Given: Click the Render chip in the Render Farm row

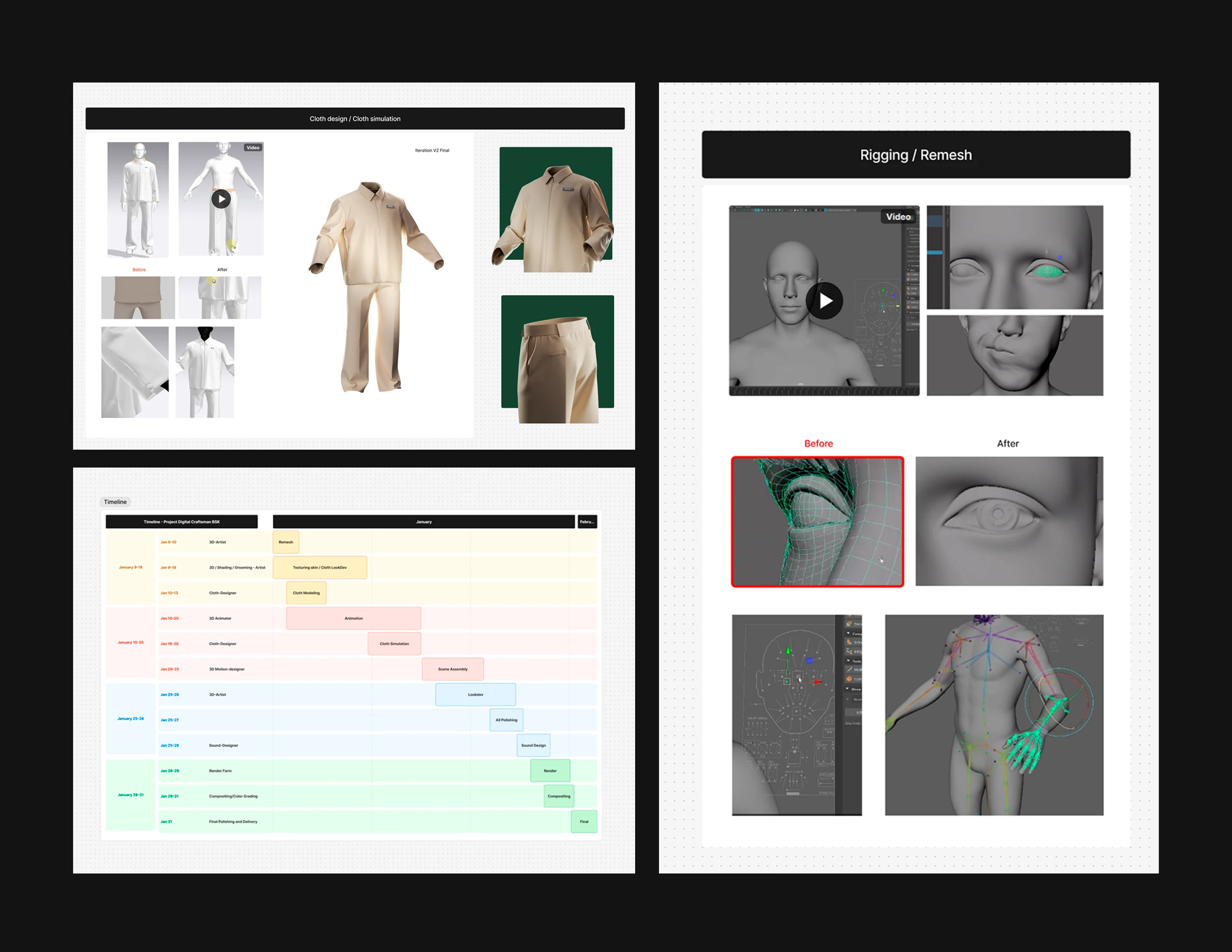Looking at the screenshot, I should pyautogui.click(x=550, y=771).
